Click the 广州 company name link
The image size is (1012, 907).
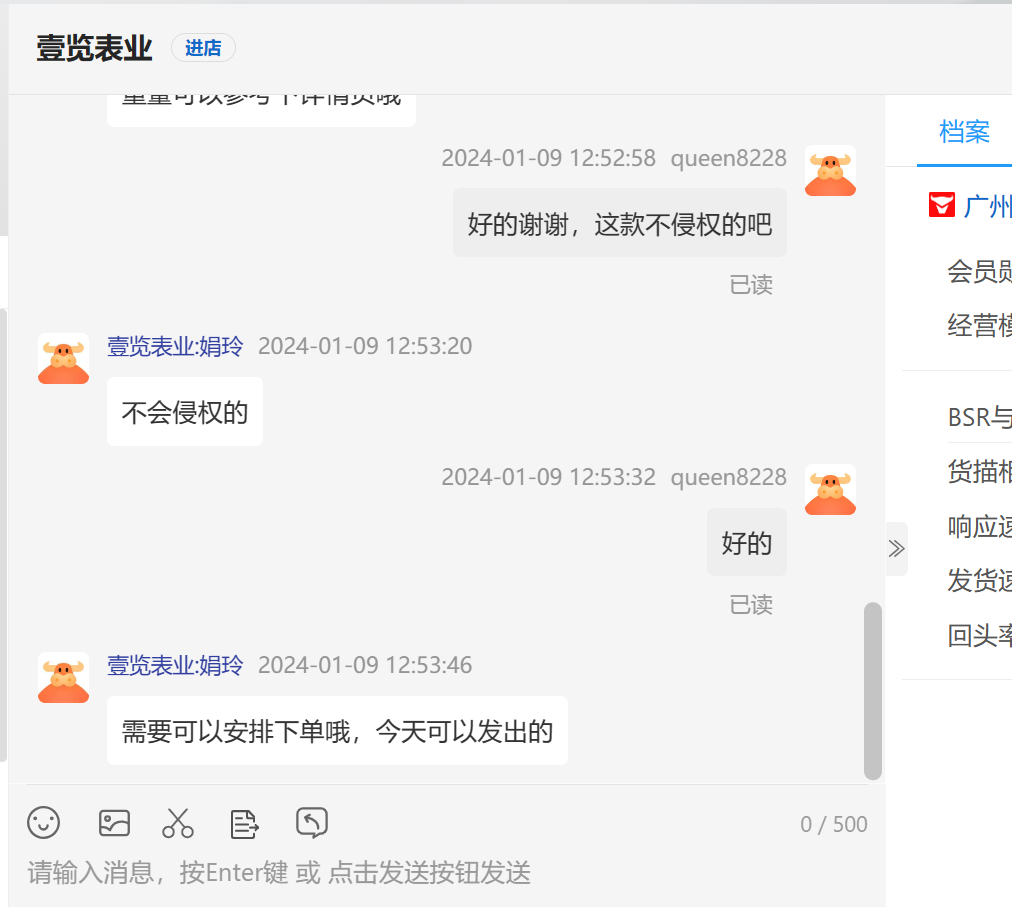(x=988, y=207)
